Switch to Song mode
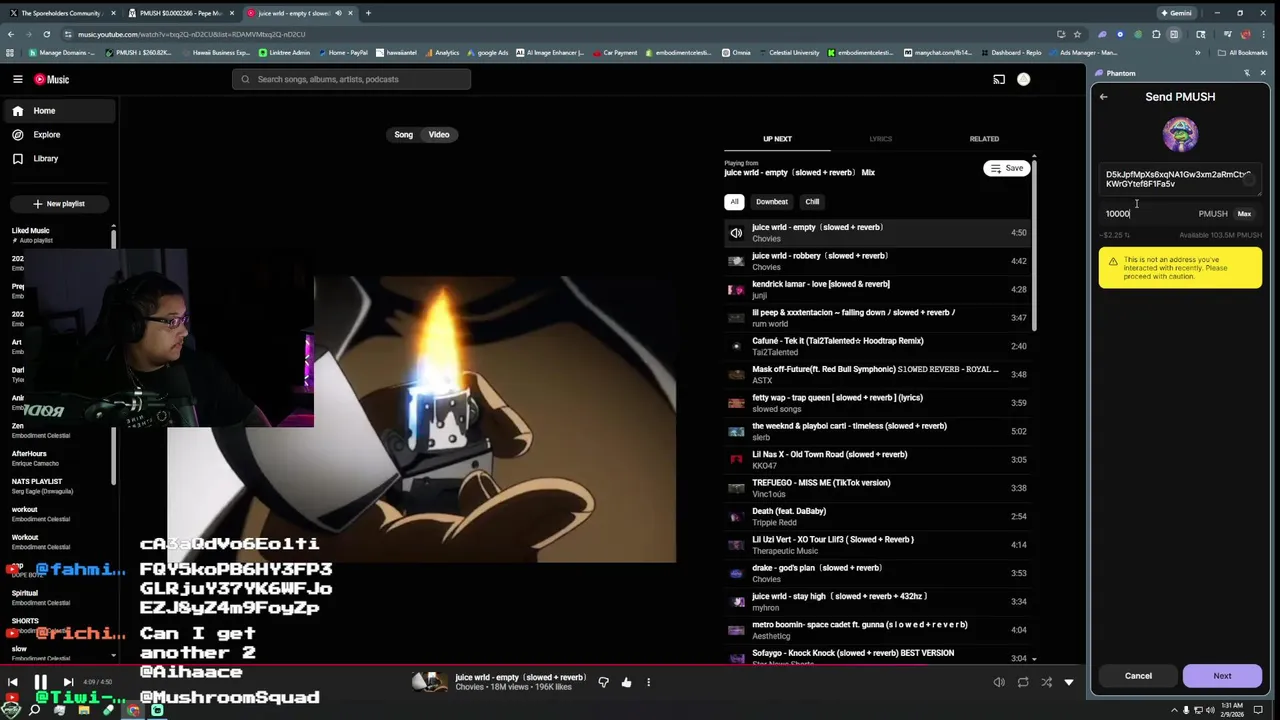The image size is (1280, 720). coord(403,134)
